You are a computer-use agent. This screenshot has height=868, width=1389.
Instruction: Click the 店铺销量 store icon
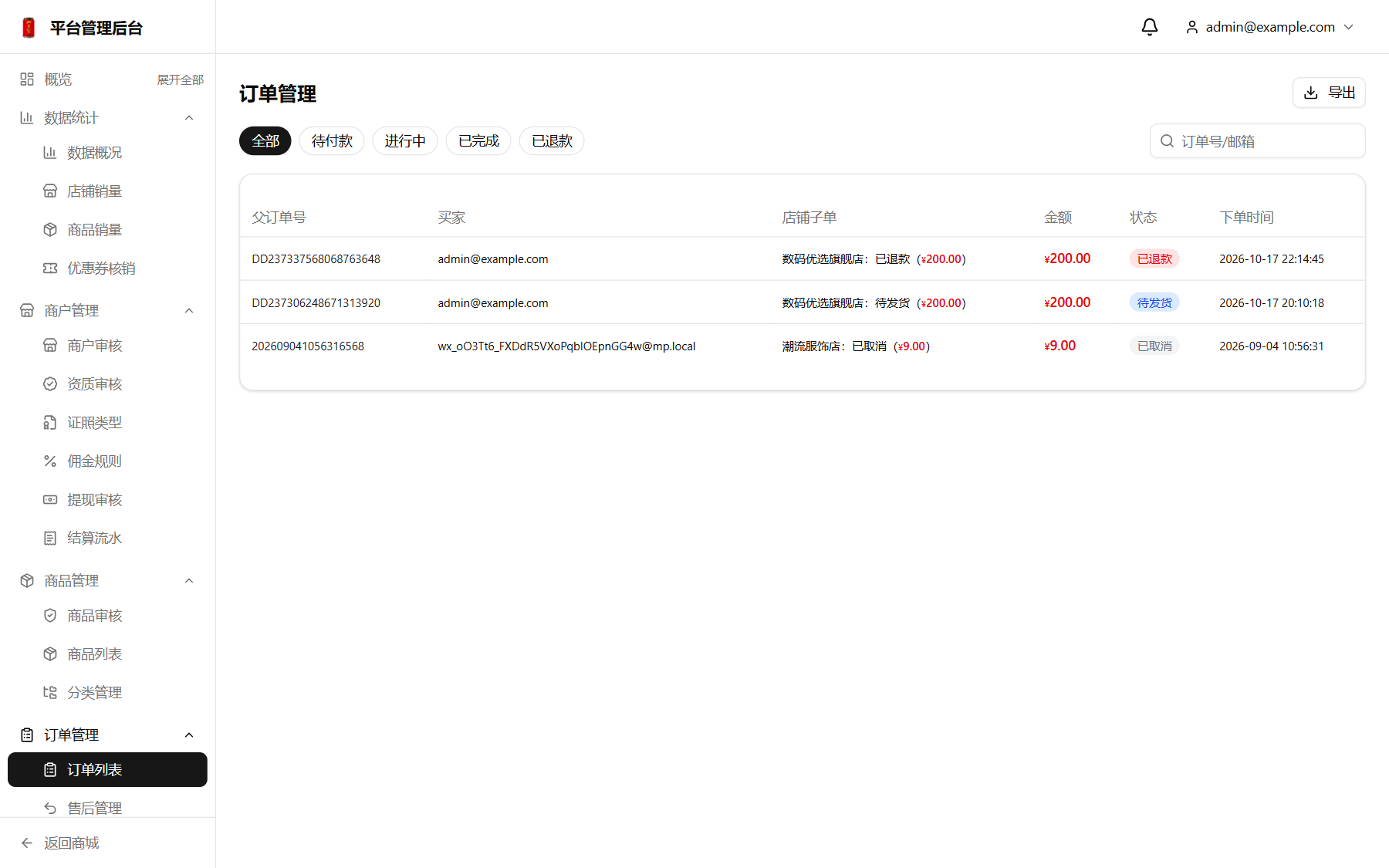[50, 191]
